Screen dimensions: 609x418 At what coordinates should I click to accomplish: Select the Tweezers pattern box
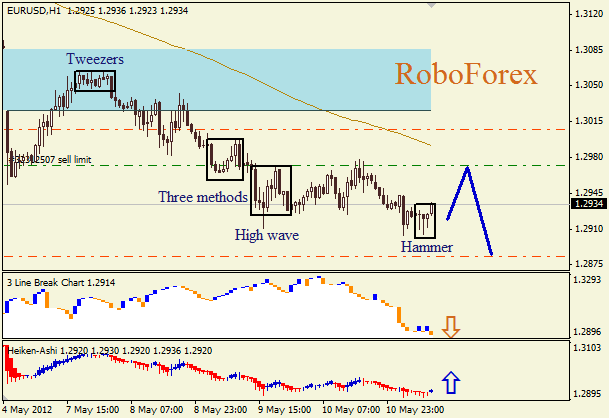(x=94, y=81)
